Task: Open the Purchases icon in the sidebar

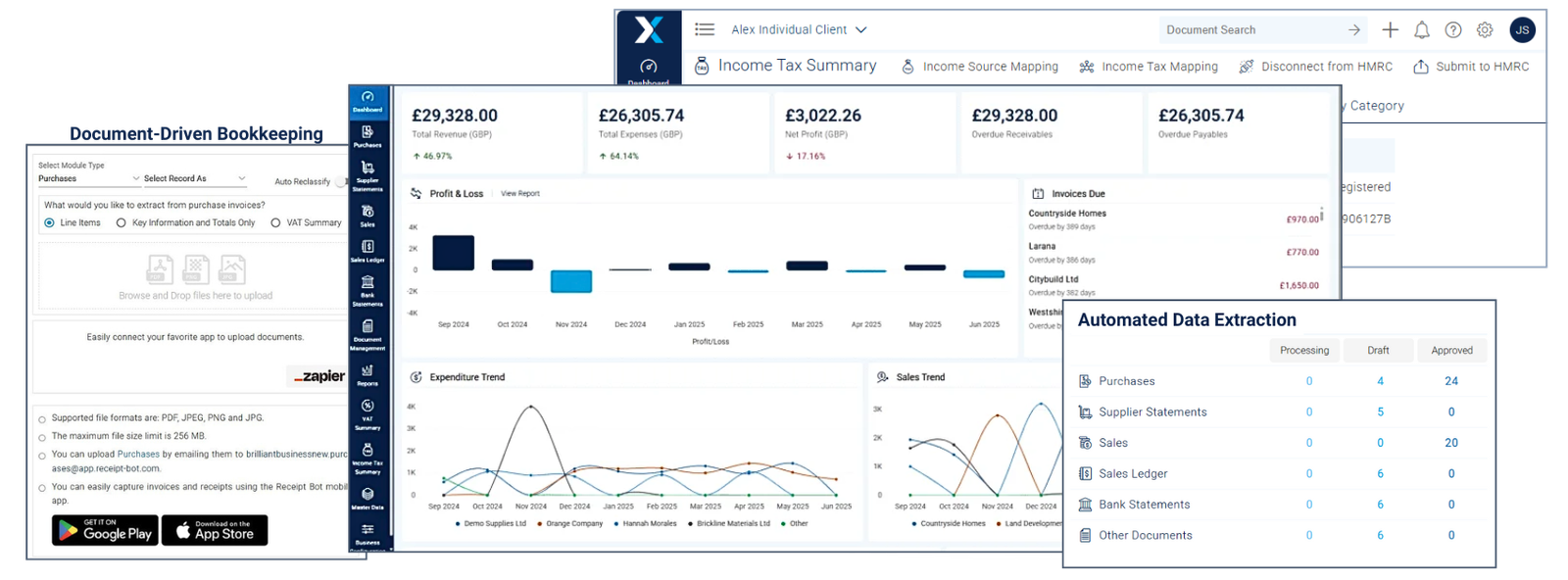Action: tap(367, 137)
